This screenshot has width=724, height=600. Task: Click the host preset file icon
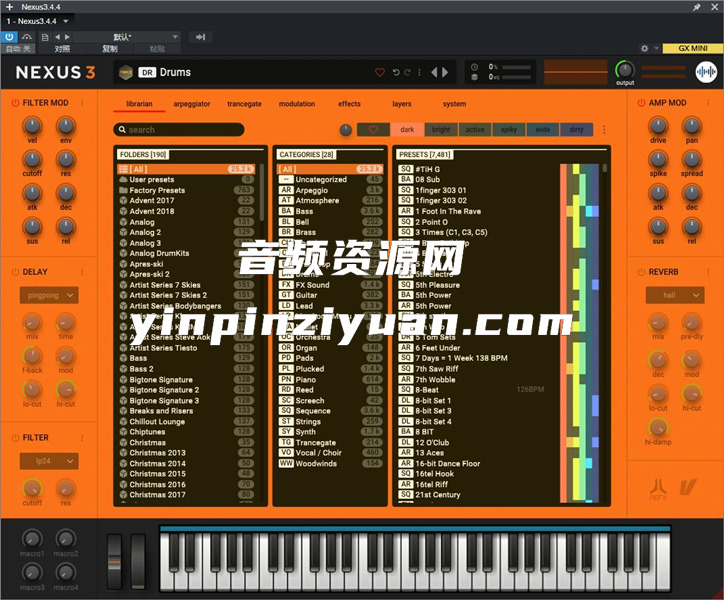(45, 37)
